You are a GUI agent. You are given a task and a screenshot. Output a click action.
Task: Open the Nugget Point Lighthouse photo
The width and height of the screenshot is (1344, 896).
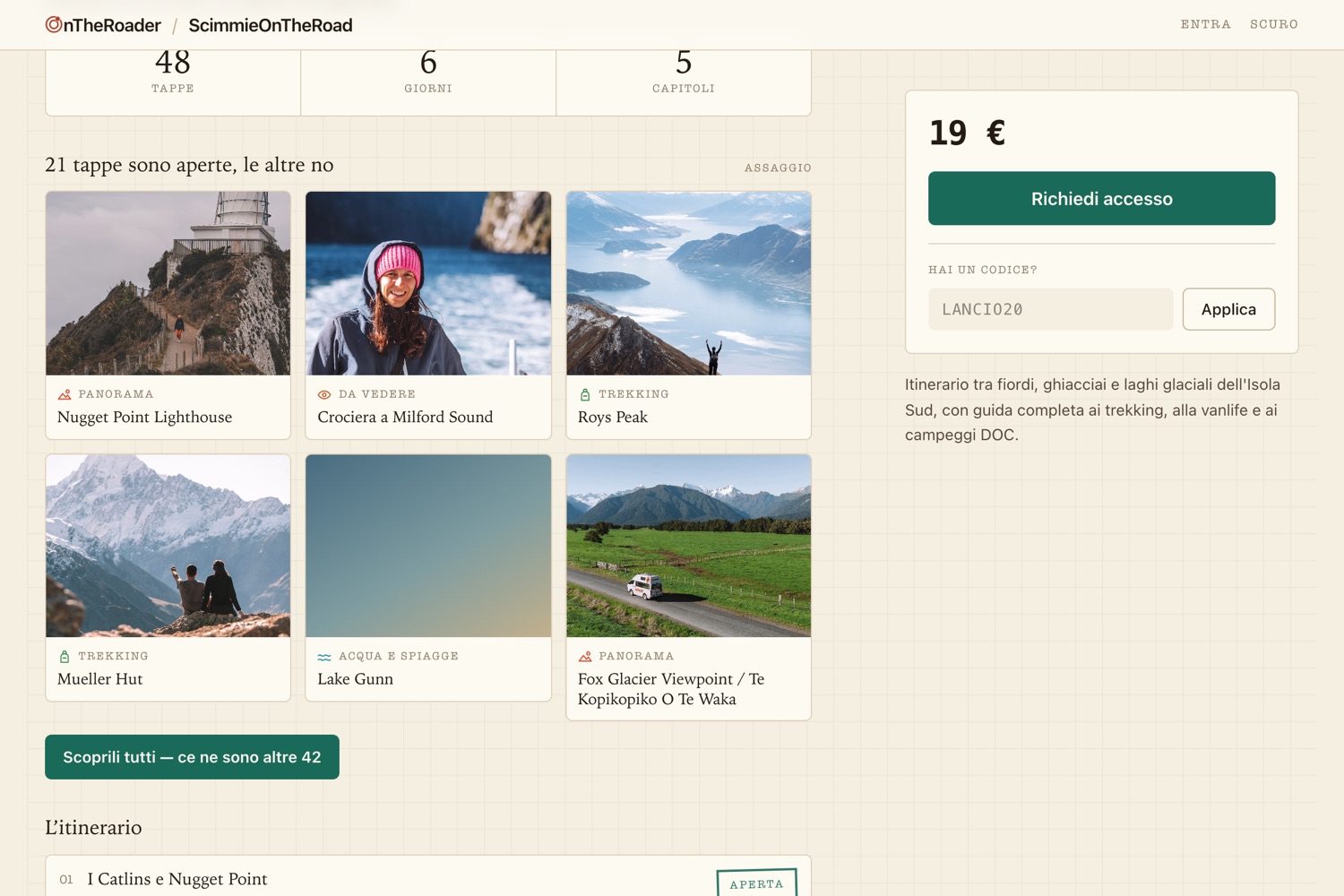(168, 283)
